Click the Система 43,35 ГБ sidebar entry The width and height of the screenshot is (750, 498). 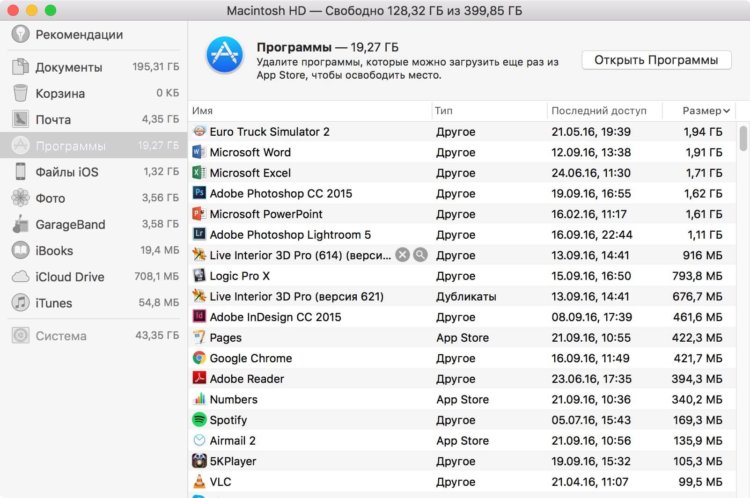point(95,335)
